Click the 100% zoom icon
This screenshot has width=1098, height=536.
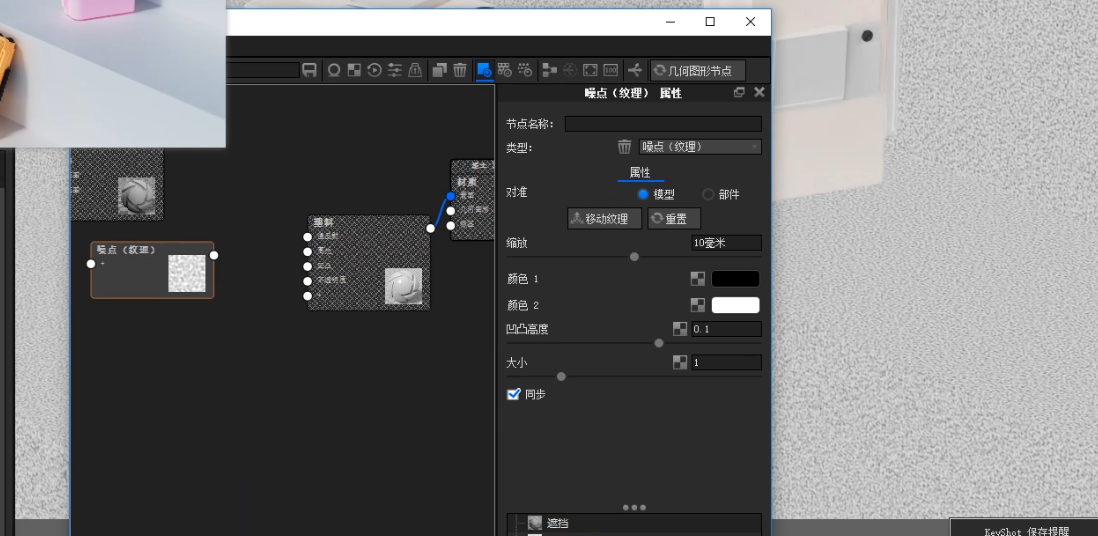coord(610,70)
